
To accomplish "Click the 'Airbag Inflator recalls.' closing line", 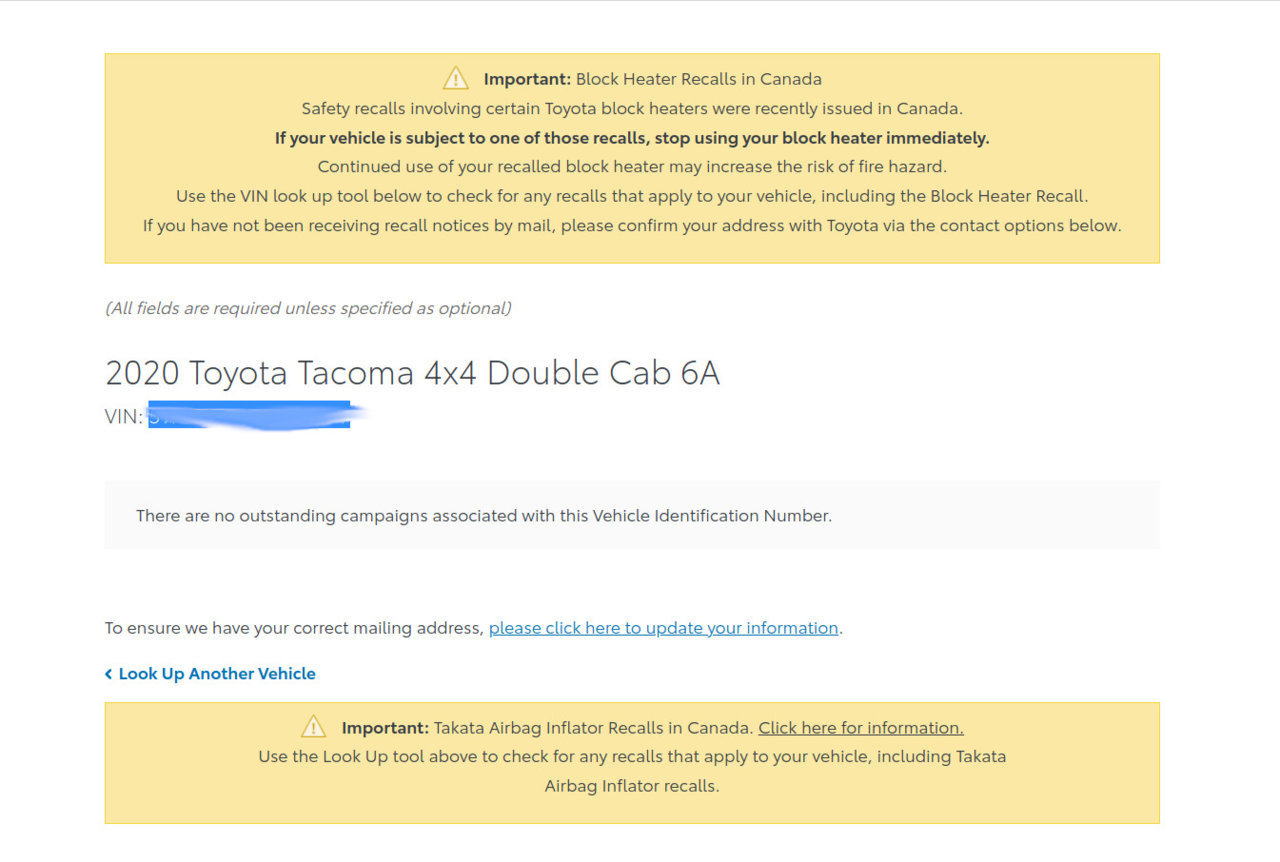I will [632, 786].
